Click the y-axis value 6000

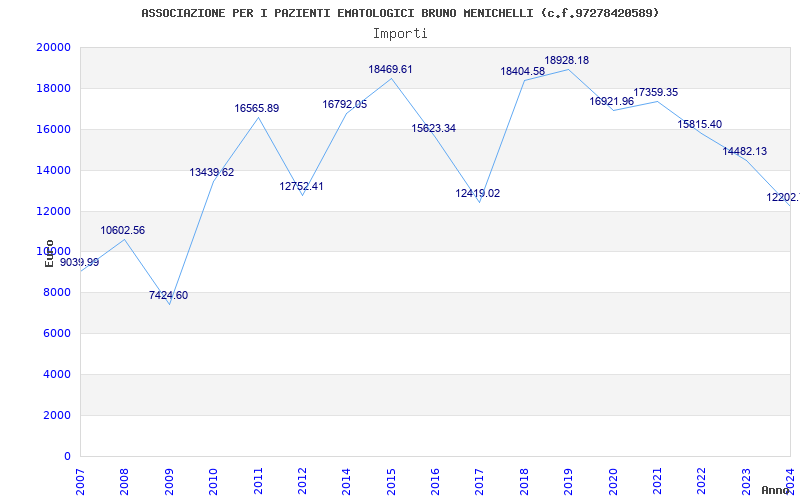tap(56, 333)
